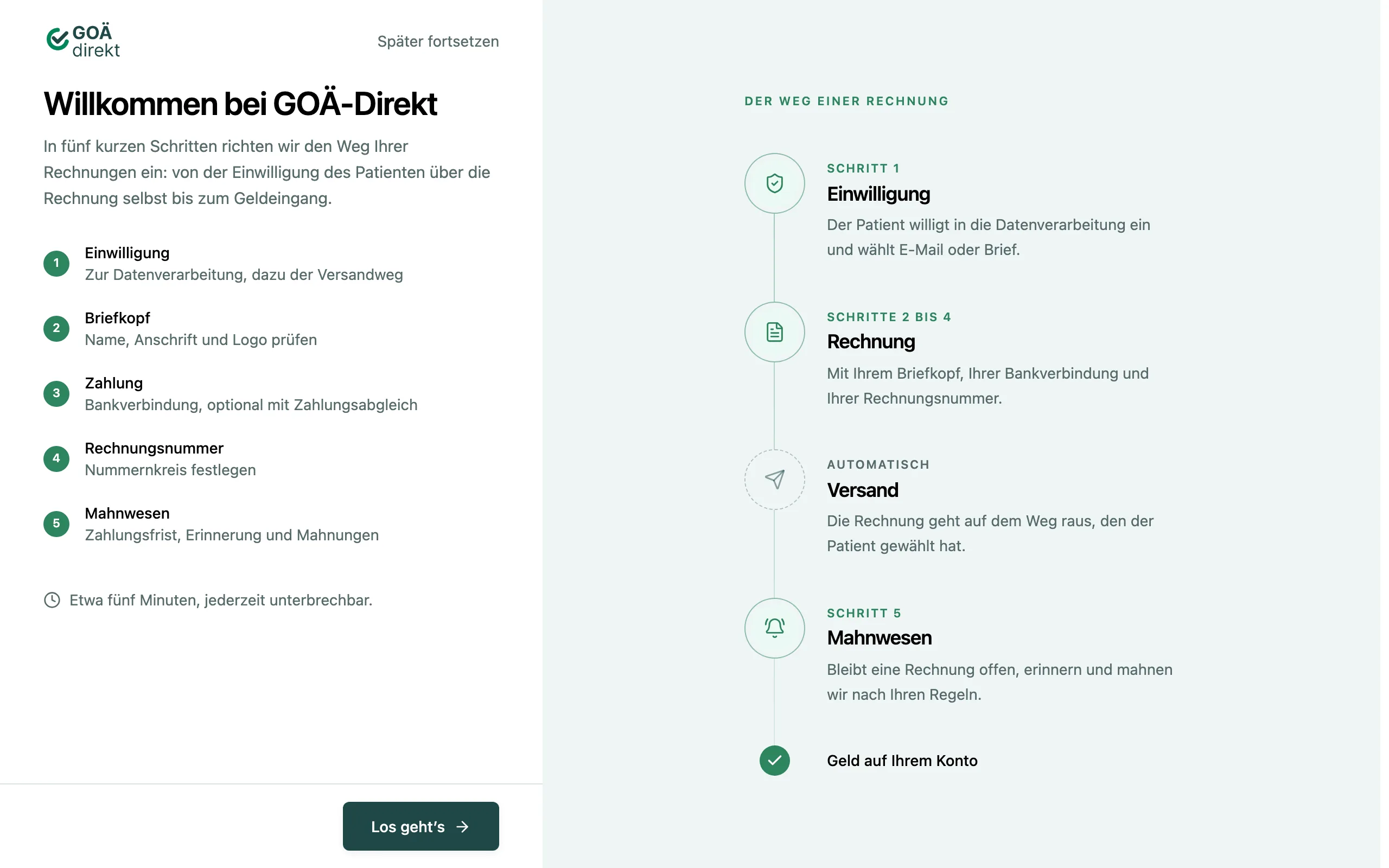Click the step 3 number badge
This screenshot has width=1389, height=868.
click(x=56, y=393)
